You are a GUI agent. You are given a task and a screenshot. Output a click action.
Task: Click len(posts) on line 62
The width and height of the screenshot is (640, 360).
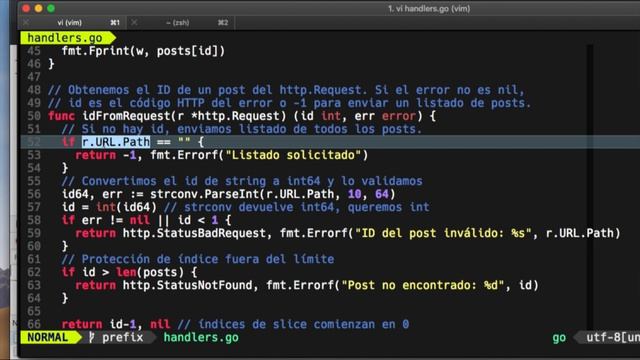150,272
